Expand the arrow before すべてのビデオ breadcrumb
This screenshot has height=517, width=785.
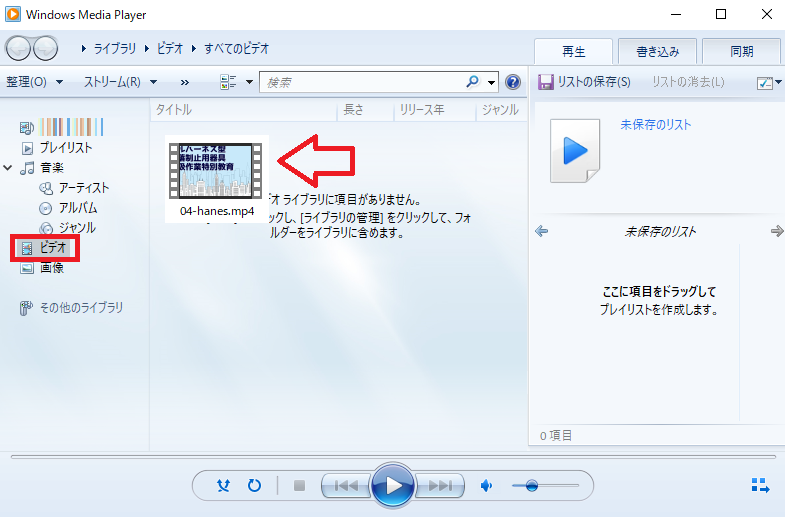[194, 49]
